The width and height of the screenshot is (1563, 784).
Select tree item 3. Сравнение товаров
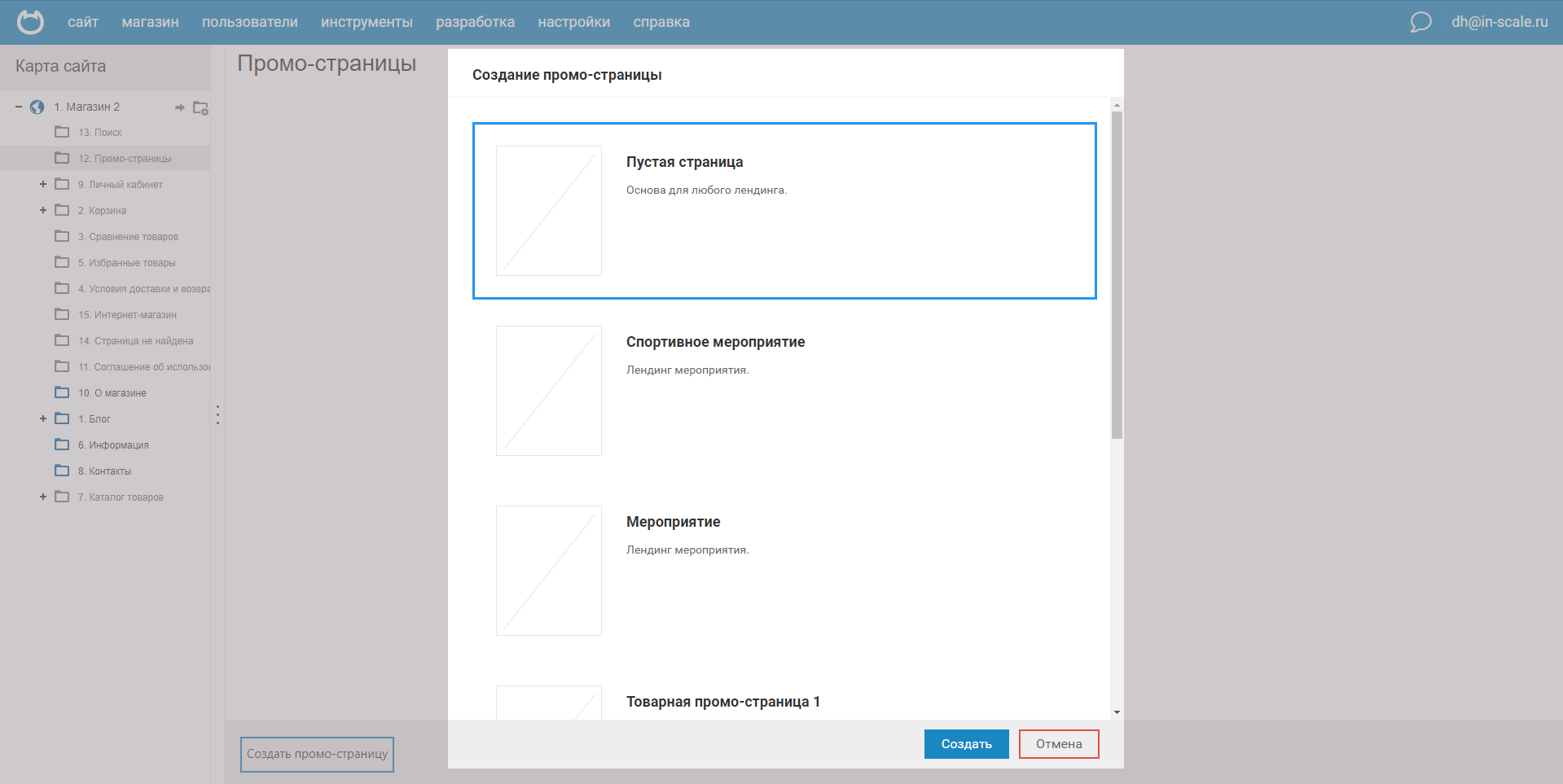coord(128,237)
